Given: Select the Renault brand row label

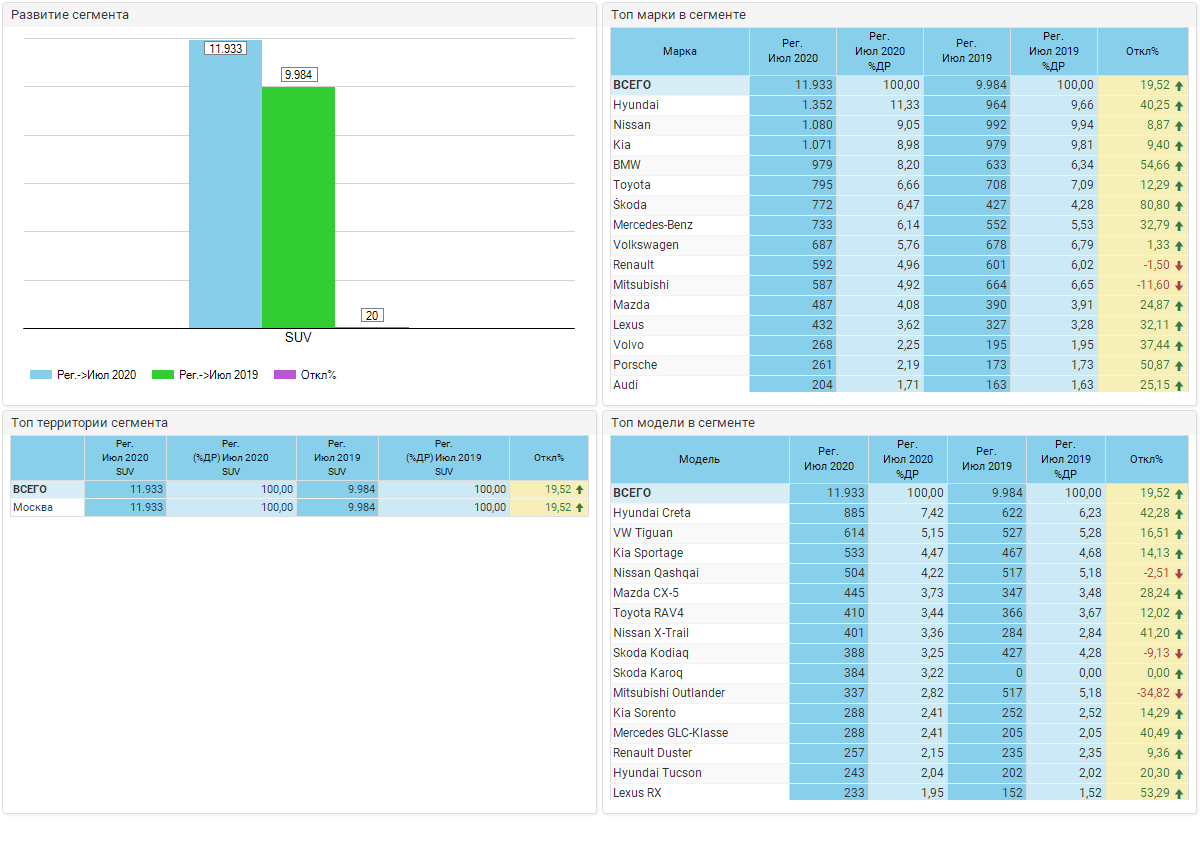Looking at the screenshot, I should (x=634, y=265).
